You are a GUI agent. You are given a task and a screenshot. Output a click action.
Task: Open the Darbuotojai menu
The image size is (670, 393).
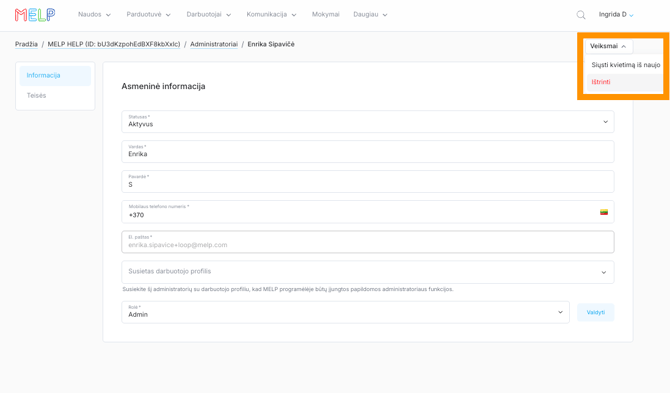pyautogui.click(x=209, y=15)
